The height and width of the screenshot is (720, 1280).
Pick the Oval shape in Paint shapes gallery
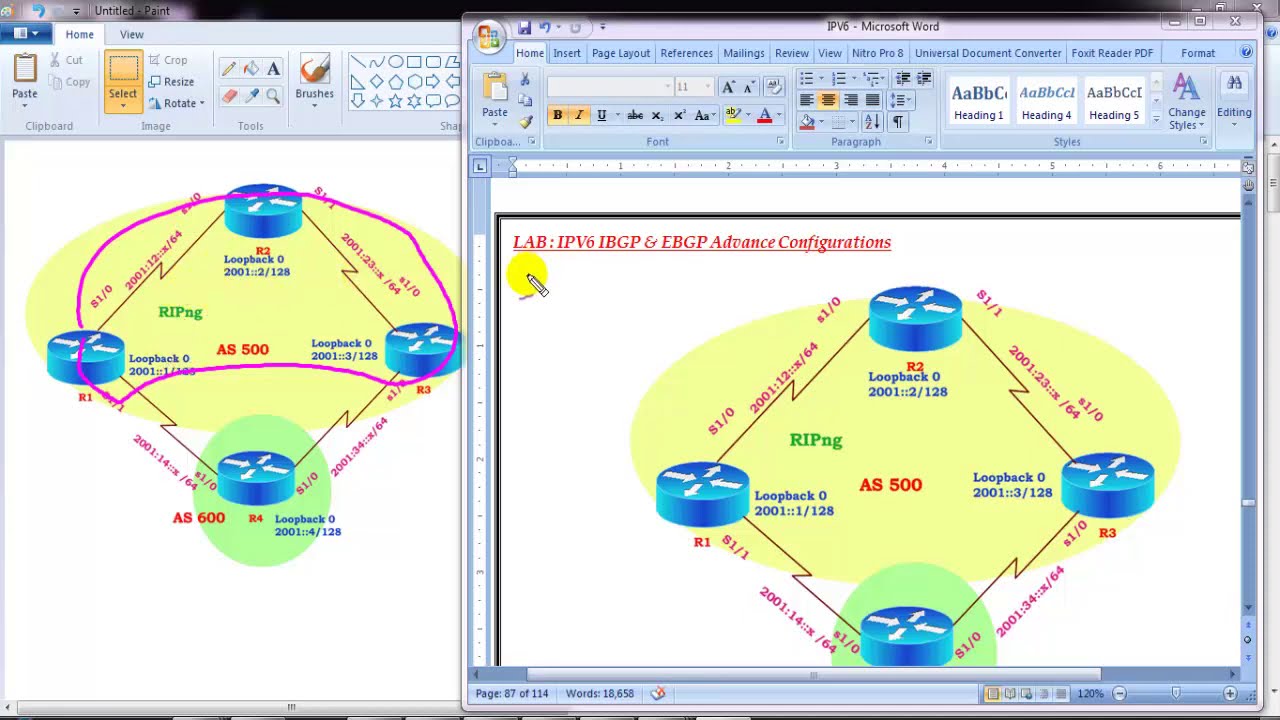pyautogui.click(x=395, y=62)
